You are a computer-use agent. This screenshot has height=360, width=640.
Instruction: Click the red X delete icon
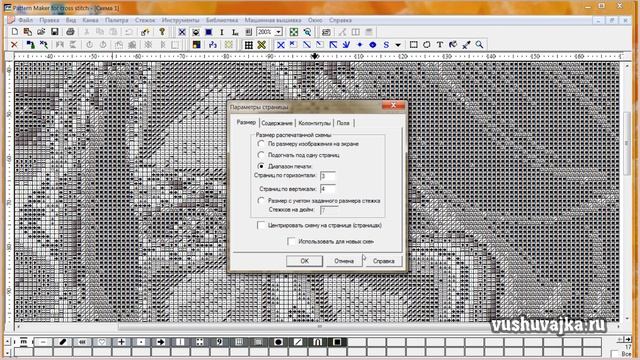[14, 44]
